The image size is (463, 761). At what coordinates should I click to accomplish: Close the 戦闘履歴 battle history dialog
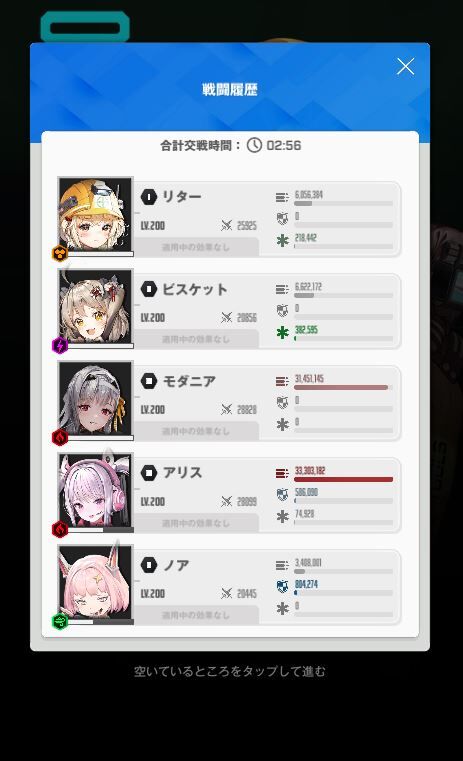coord(405,66)
